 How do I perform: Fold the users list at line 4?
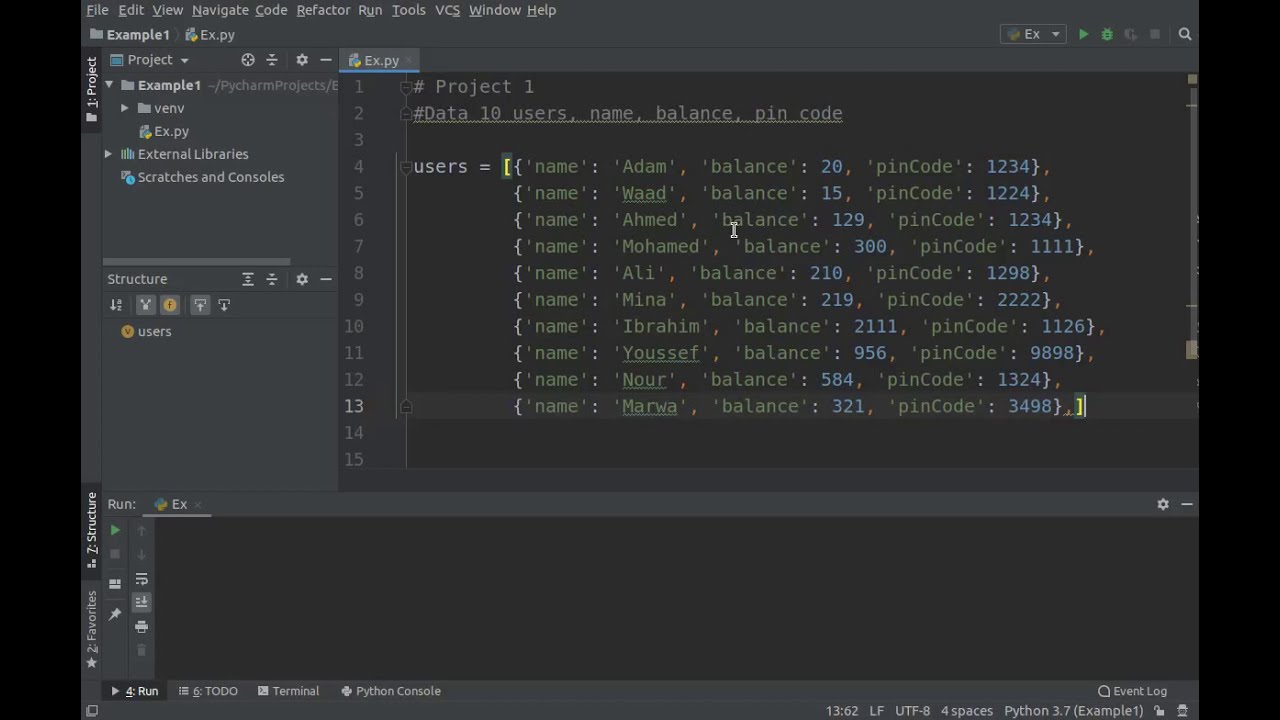pos(405,167)
